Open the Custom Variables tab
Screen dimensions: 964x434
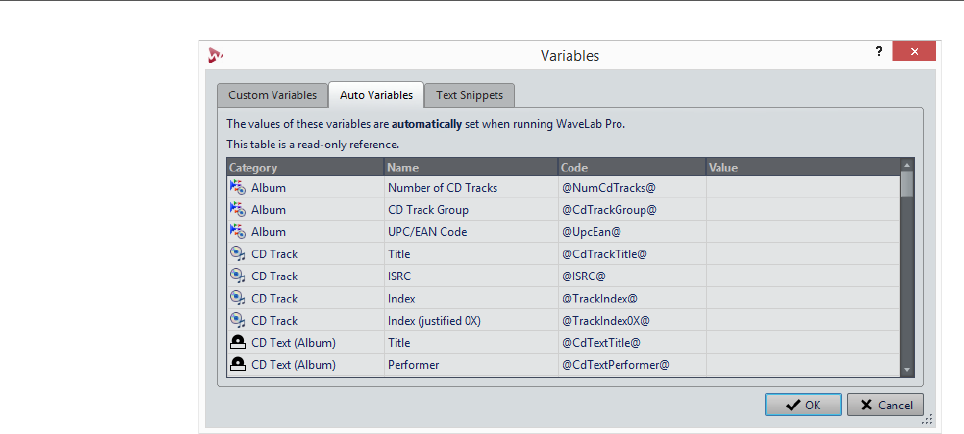tap(273, 96)
